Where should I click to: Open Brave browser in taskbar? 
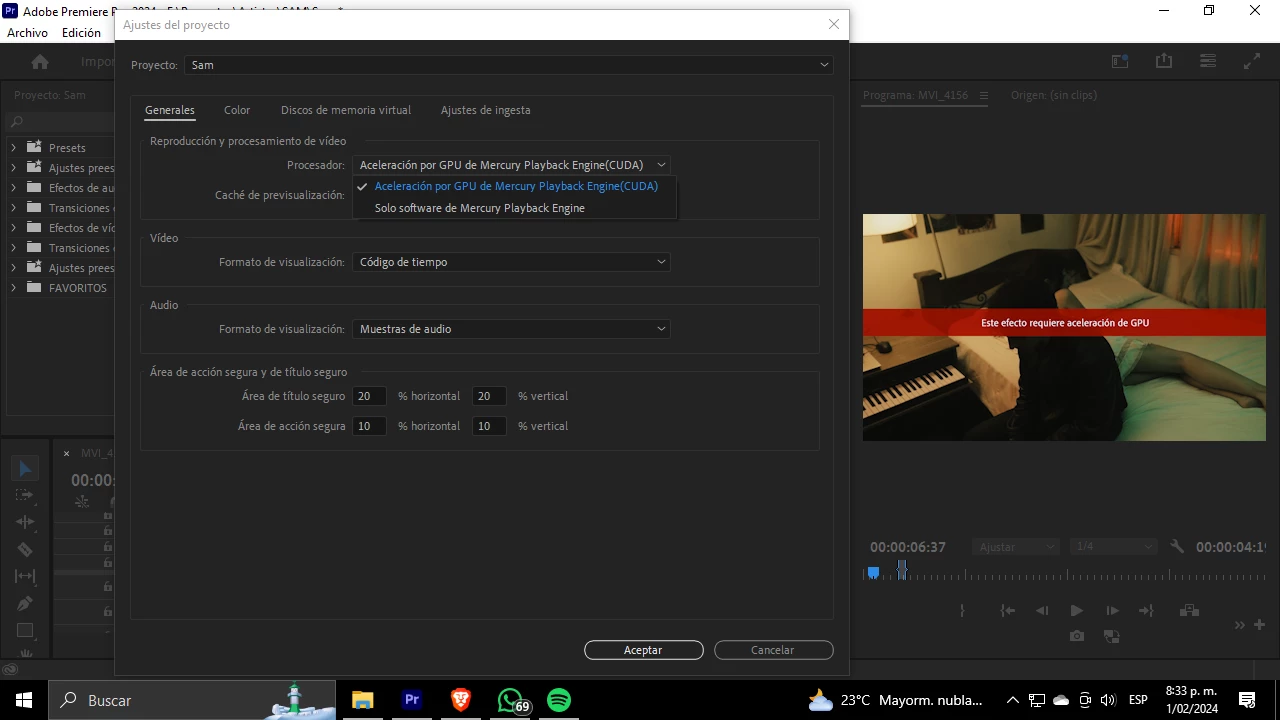[x=461, y=700]
